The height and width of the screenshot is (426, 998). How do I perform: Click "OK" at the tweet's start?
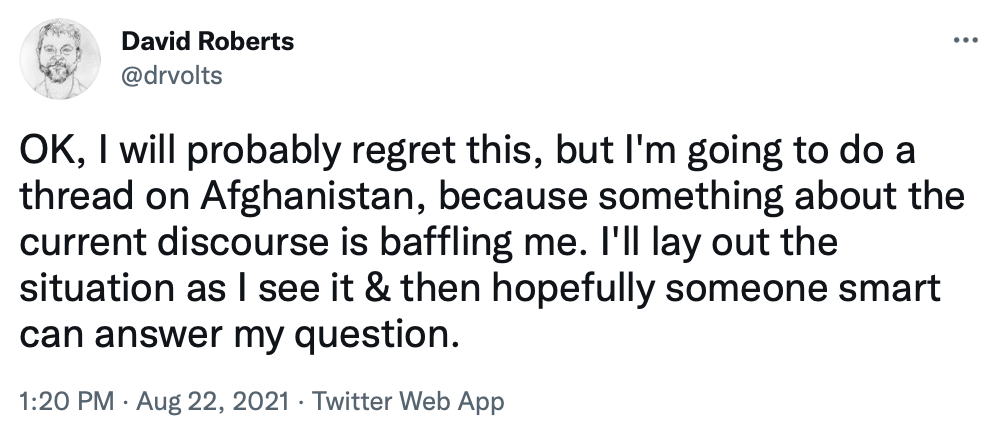click(x=46, y=155)
